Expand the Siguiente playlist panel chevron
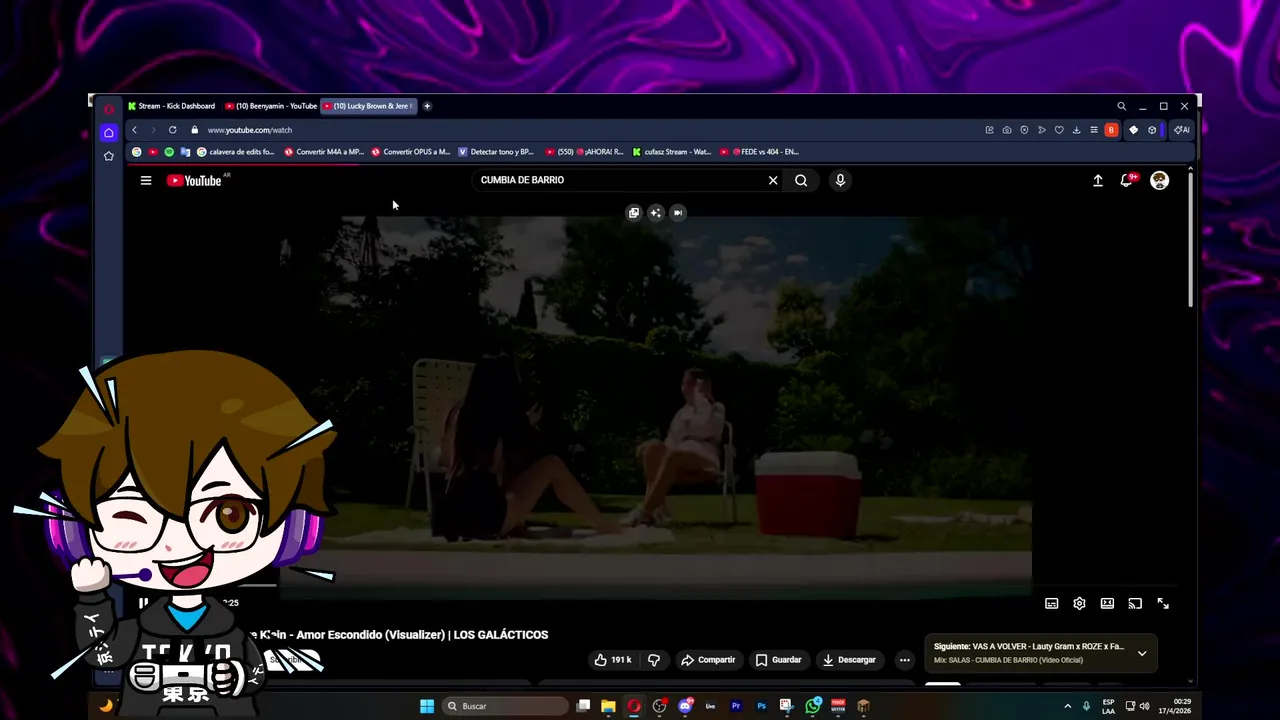The image size is (1280, 720). [x=1142, y=653]
